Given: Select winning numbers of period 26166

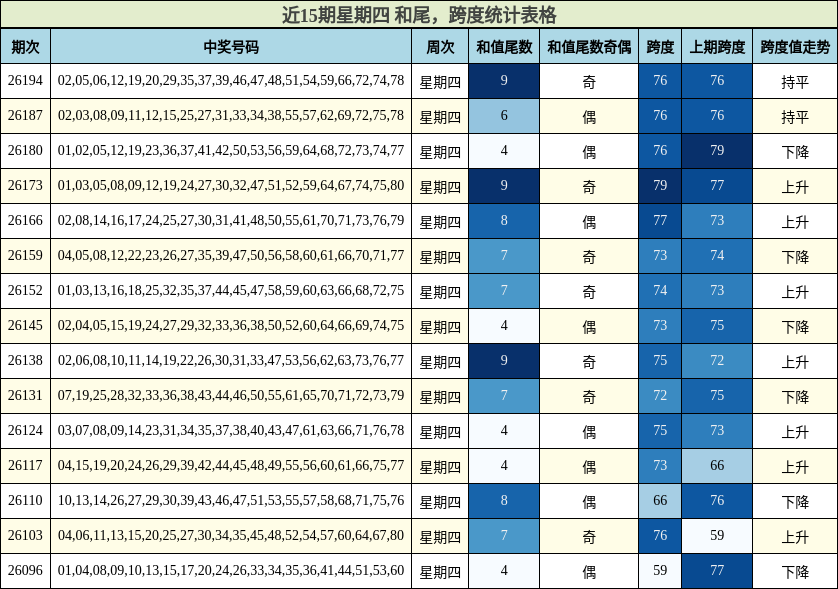Looking at the screenshot, I should tap(231, 221).
